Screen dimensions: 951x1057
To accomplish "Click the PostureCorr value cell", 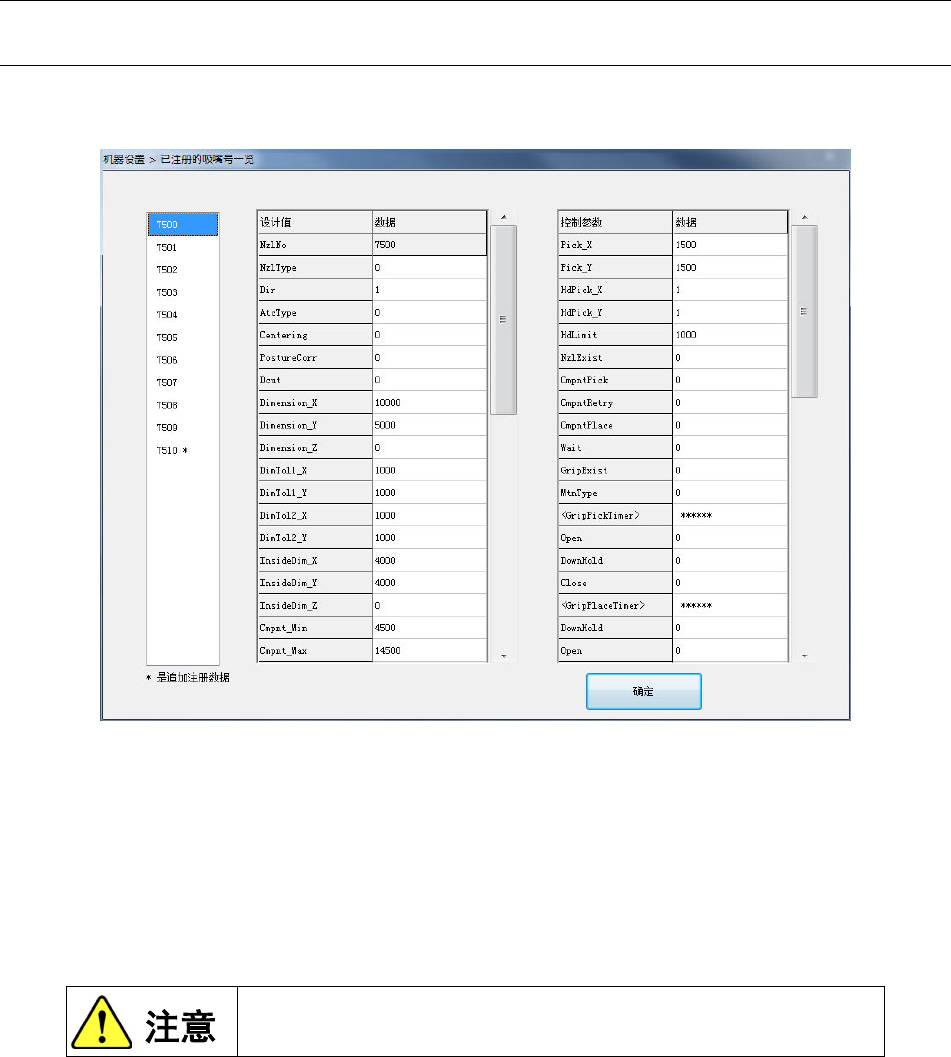I will pyautogui.click(x=429, y=358).
